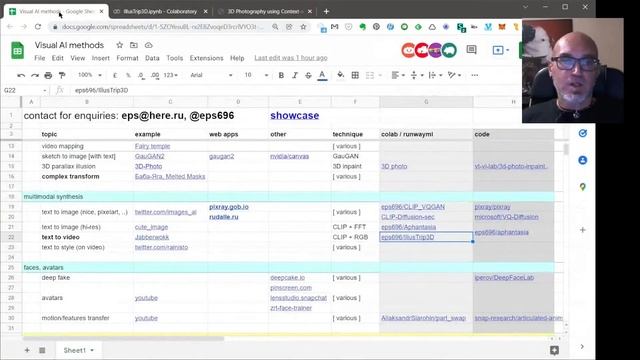Open the rudalle.ru link

[x=224, y=217]
